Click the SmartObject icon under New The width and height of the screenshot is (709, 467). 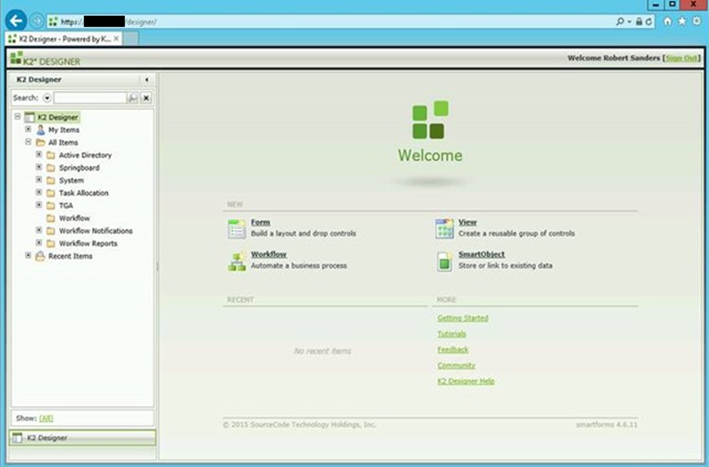point(444,261)
